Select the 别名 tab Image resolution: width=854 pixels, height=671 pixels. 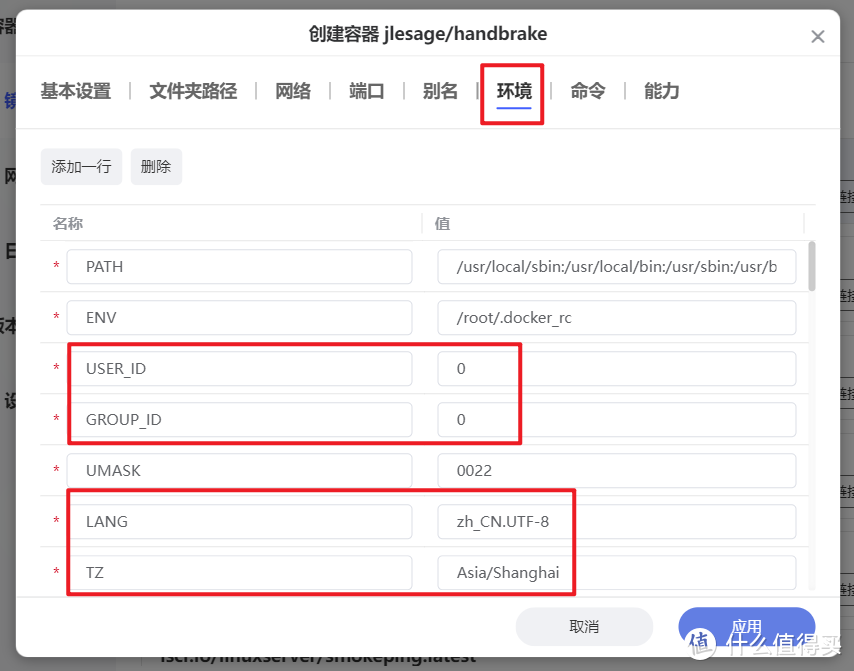click(440, 90)
